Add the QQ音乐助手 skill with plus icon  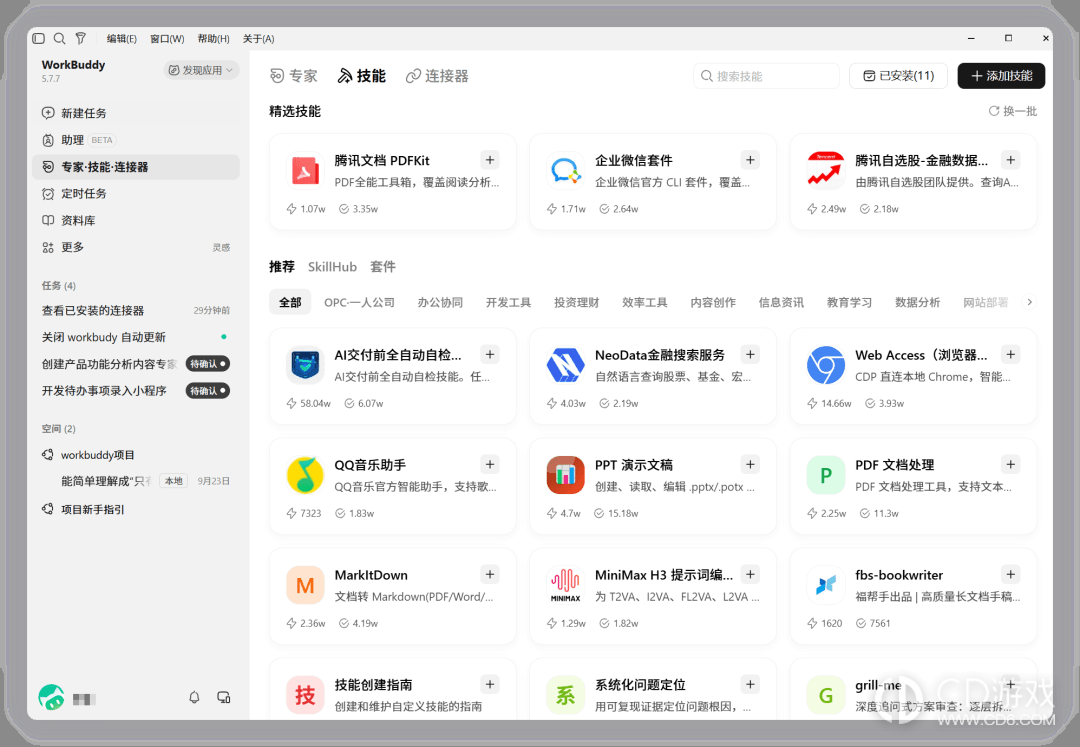coord(490,464)
